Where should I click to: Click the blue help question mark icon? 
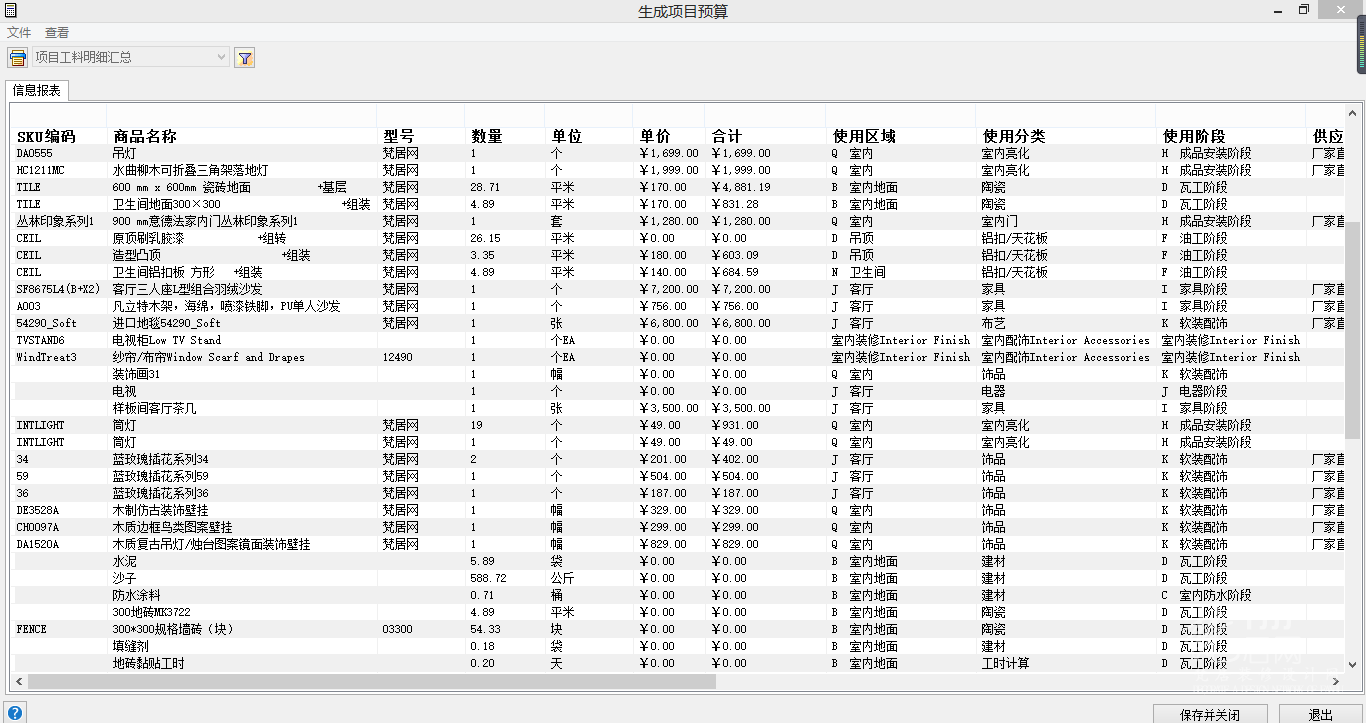[x=15, y=713]
